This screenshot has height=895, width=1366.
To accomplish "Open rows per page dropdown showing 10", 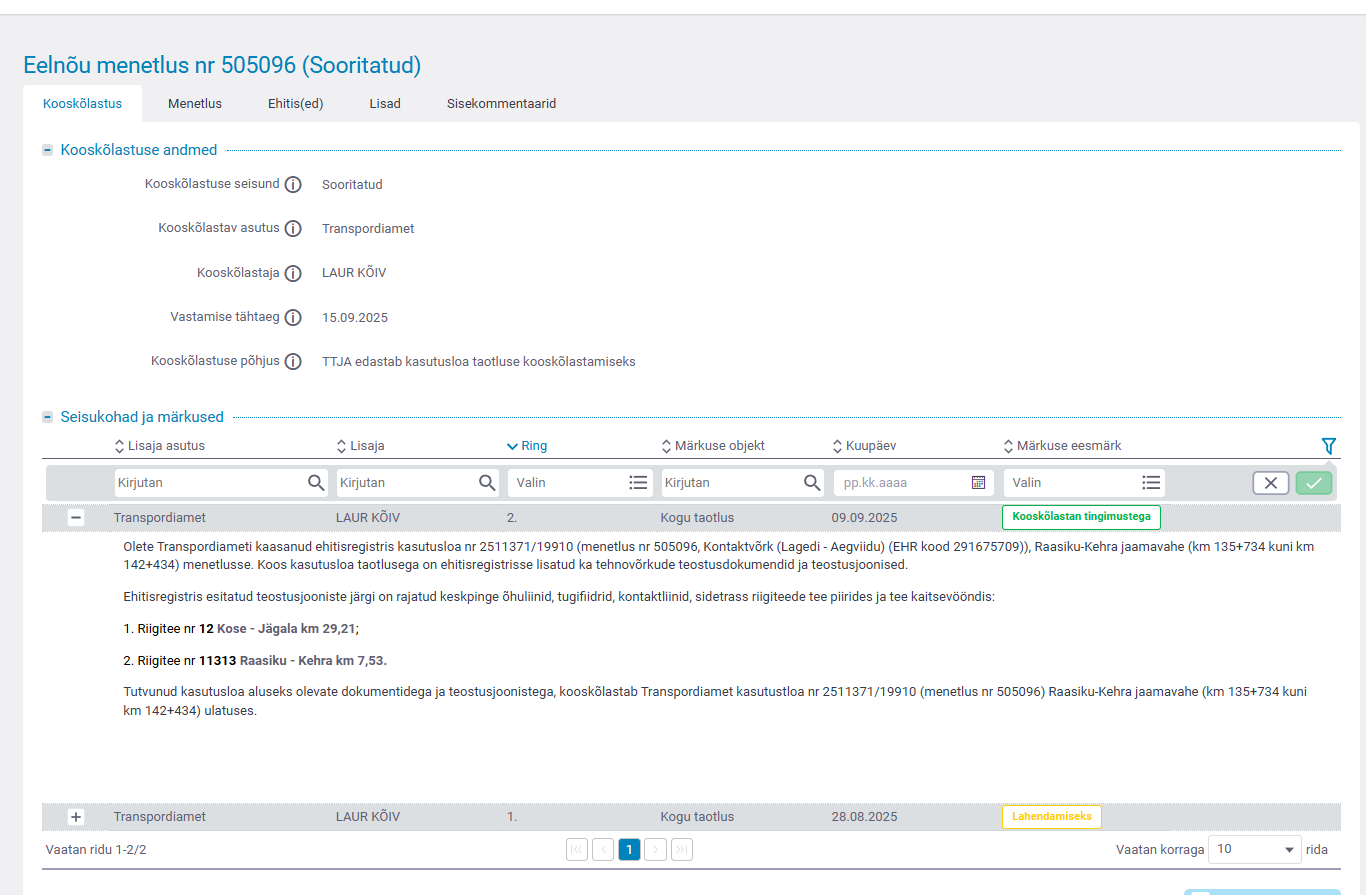I will click(1254, 849).
